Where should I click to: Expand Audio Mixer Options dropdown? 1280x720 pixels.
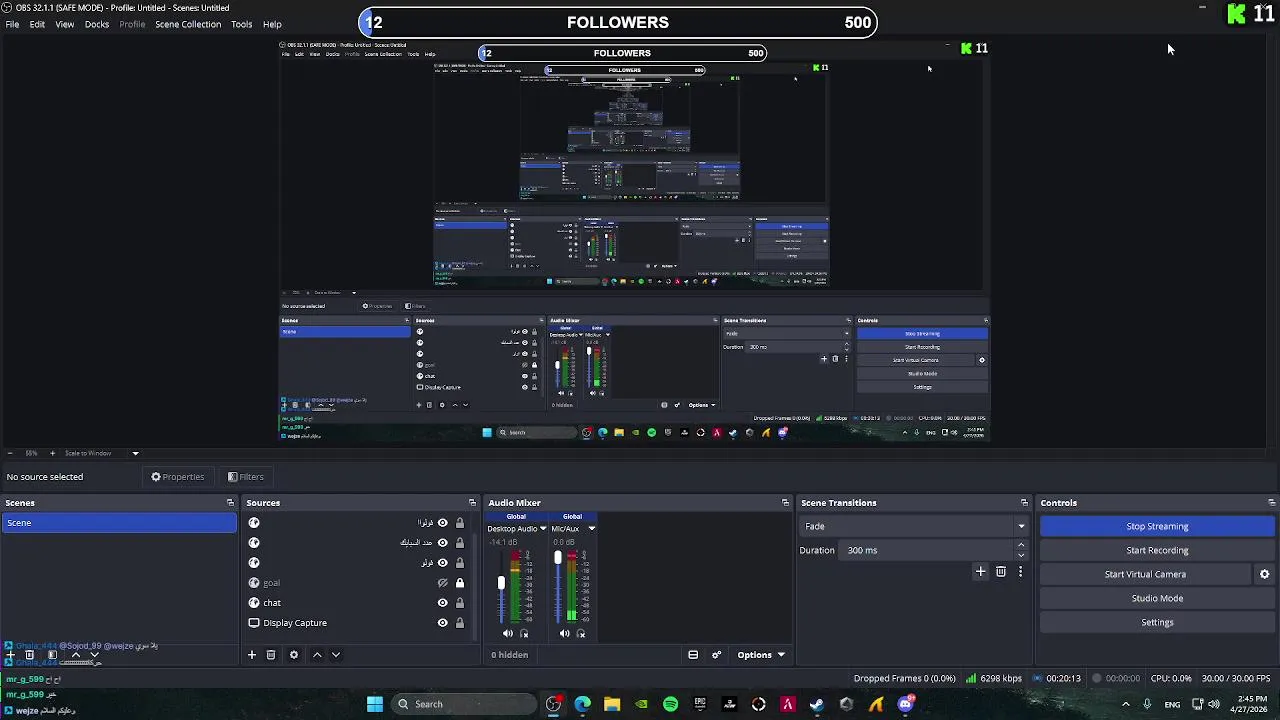tap(760, 655)
